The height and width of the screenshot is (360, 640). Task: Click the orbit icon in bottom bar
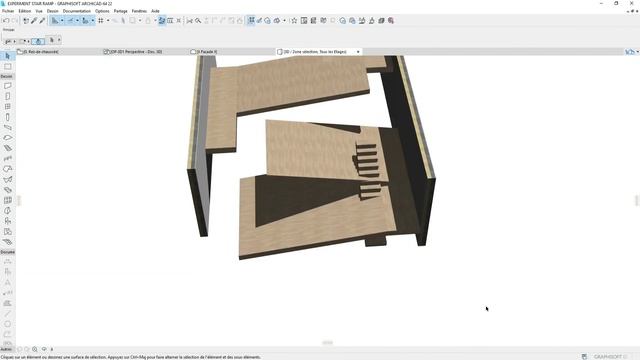(x=44, y=349)
